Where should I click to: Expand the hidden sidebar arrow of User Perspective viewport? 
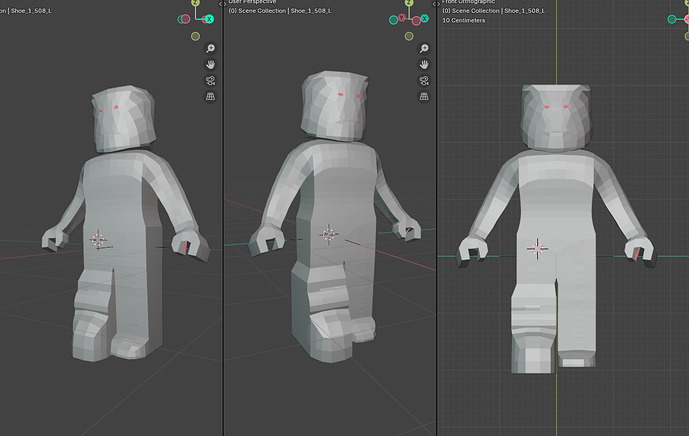click(x=434, y=4)
